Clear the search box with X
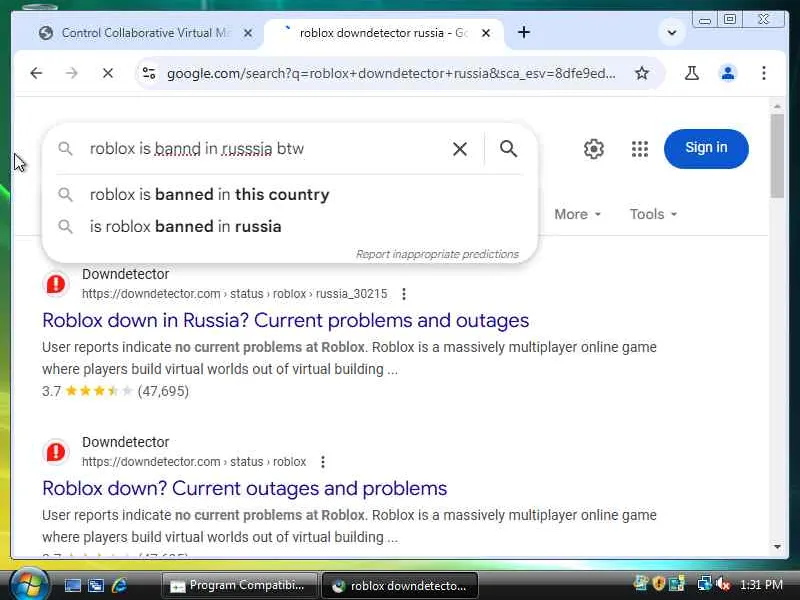This screenshot has width=800, height=600. click(460, 149)
